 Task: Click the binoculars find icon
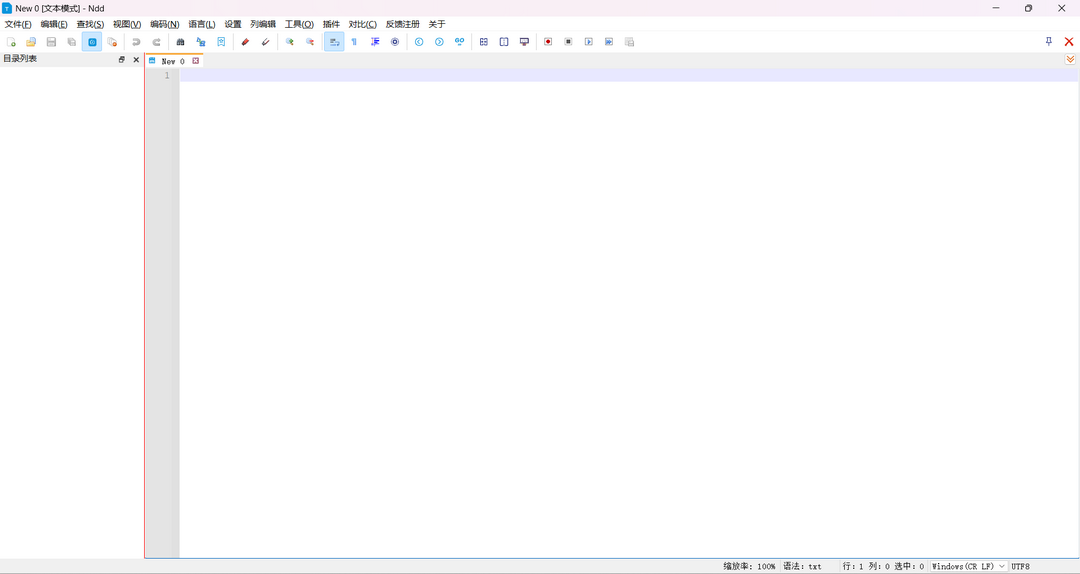(180, 42)
